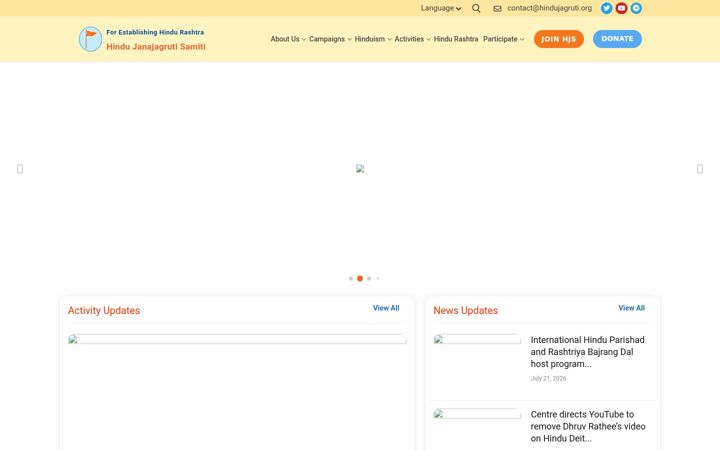Open the Activity Updates featured image

point(237,339)
